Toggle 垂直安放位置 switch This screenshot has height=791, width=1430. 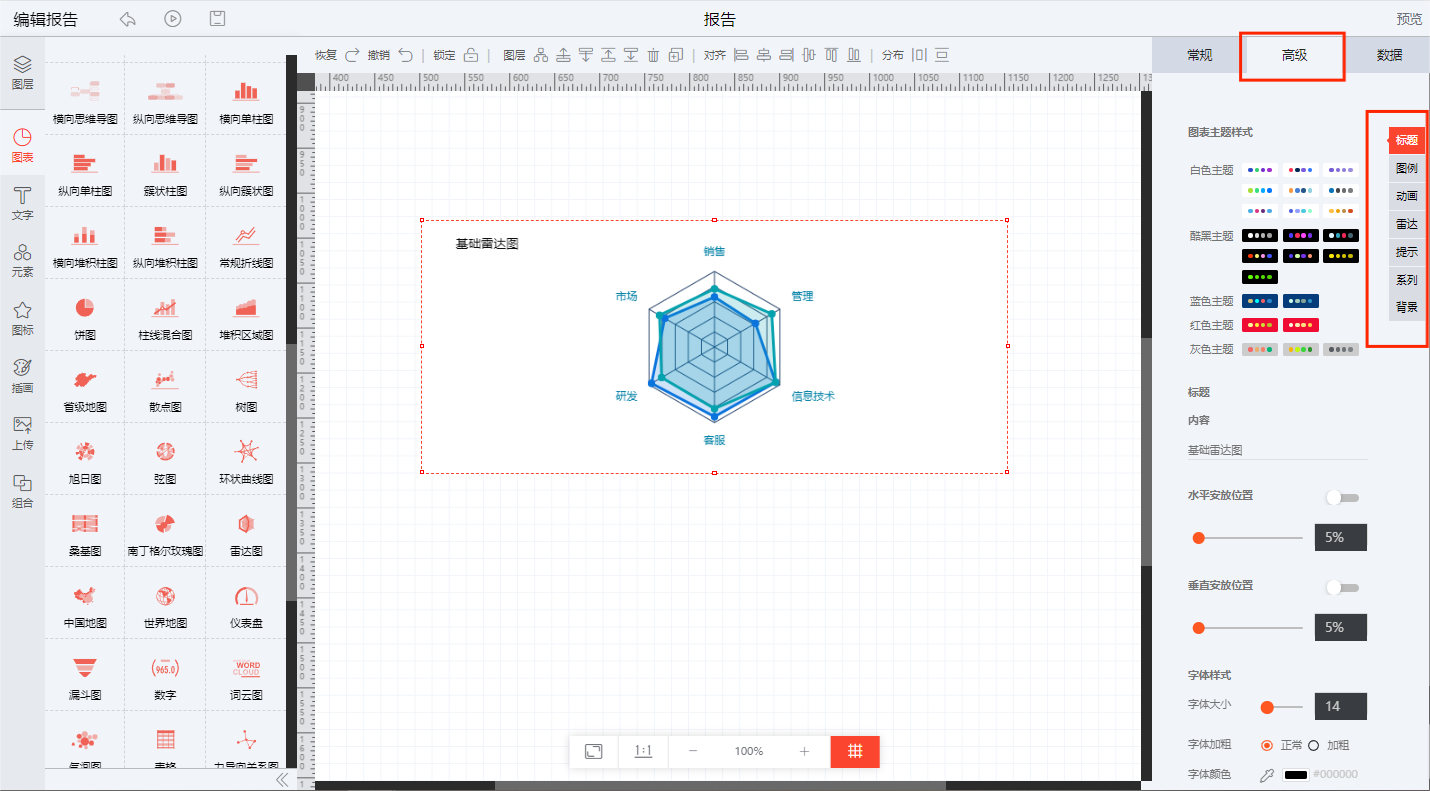coord(1341,587)
